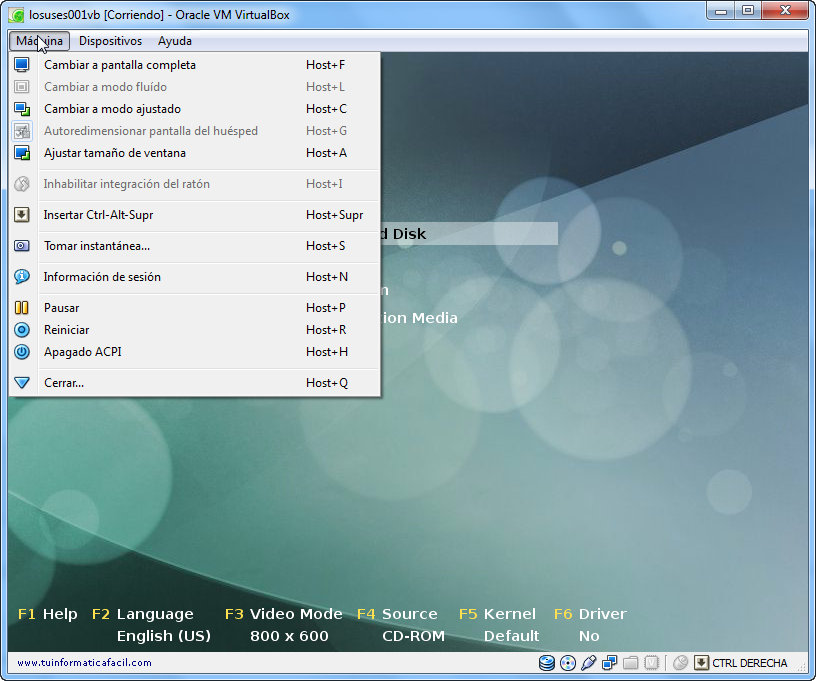Viewport: 816px width, 681px height.
Task: Click the mouse capture status icon
Action: coord(680,663)
